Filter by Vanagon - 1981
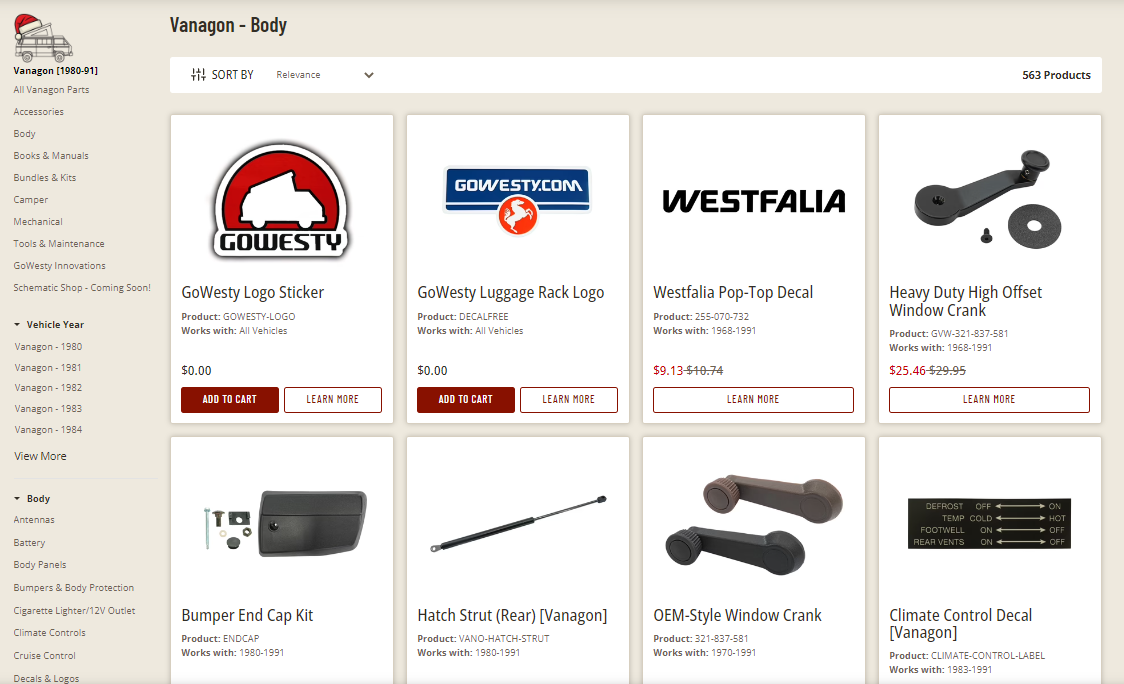Image resolution: width=1124 pixels, height=684 pixels. (48, 368)
